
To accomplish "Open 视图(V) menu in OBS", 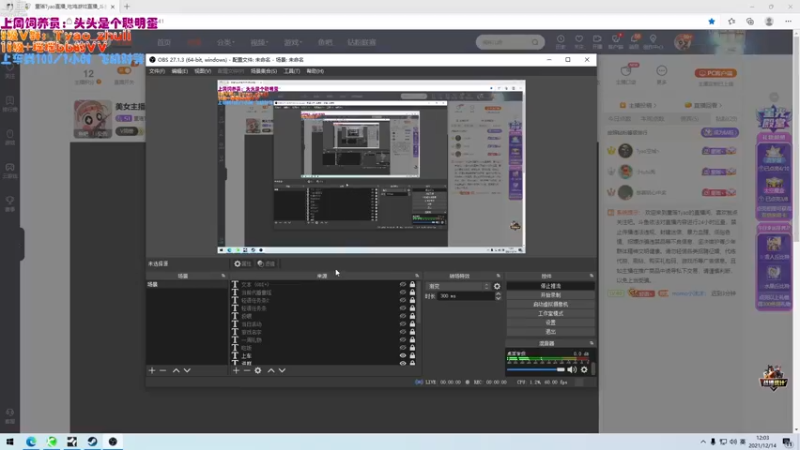I will [x=203, y=71].
